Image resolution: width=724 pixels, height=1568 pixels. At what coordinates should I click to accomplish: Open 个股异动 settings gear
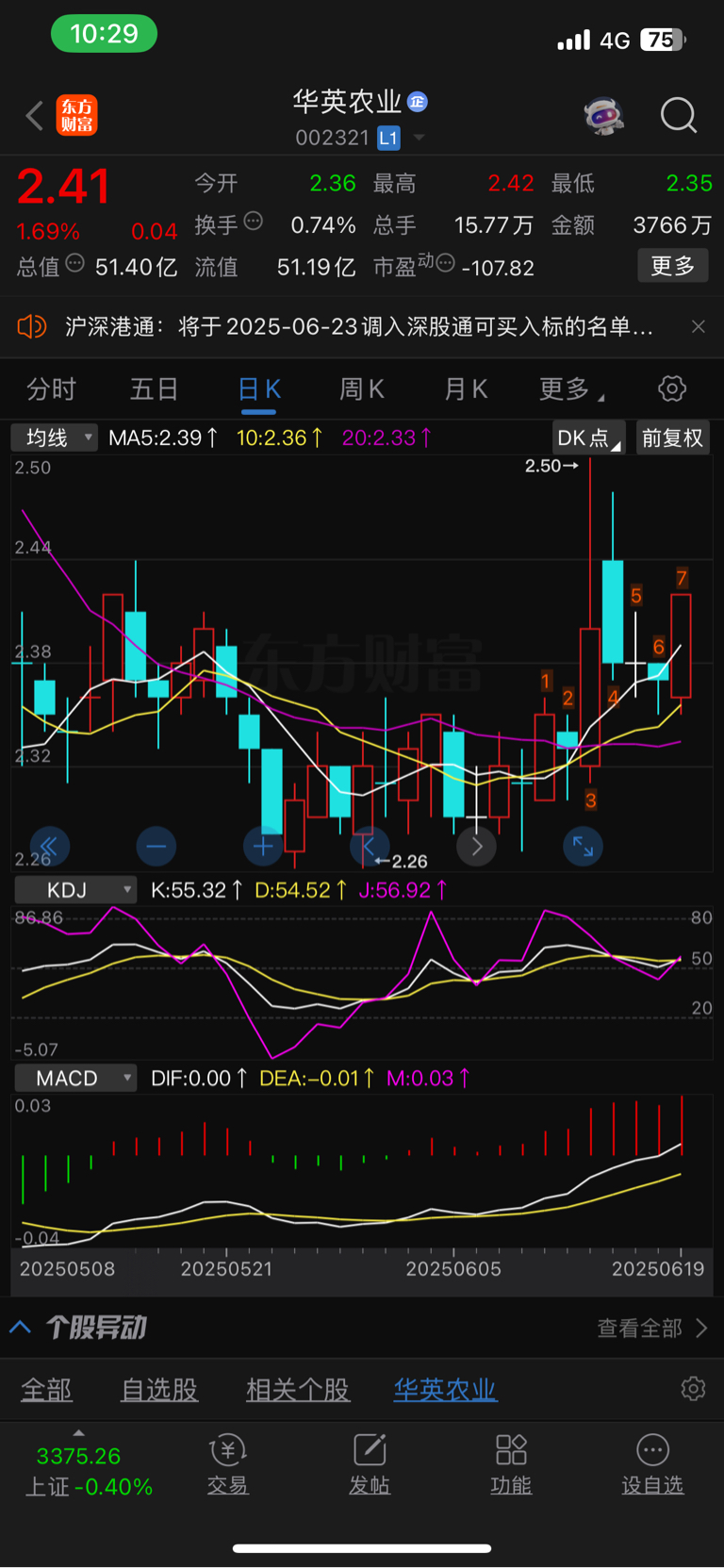(x=693, y=1389)
